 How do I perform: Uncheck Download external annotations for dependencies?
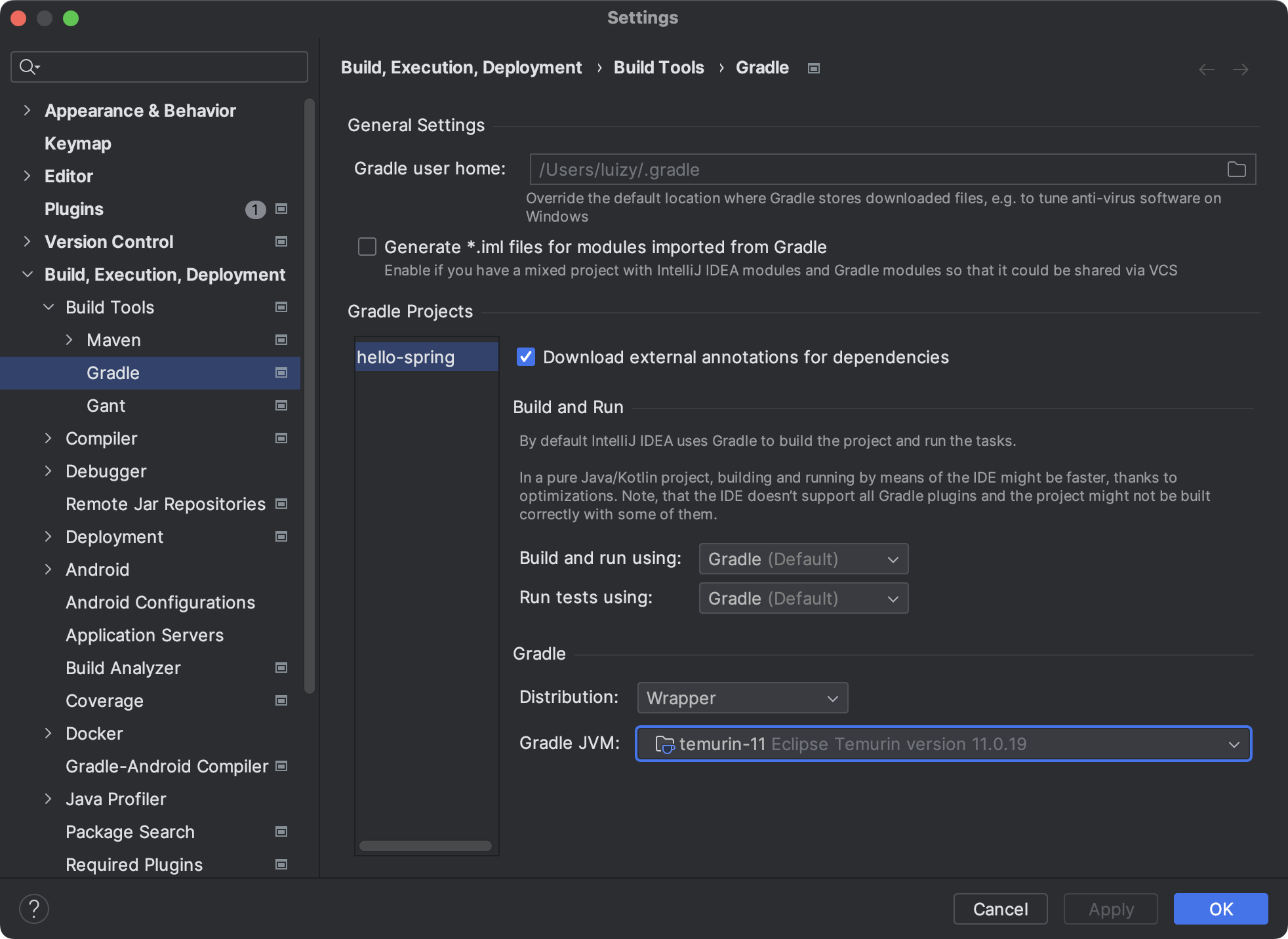point(526,357)
